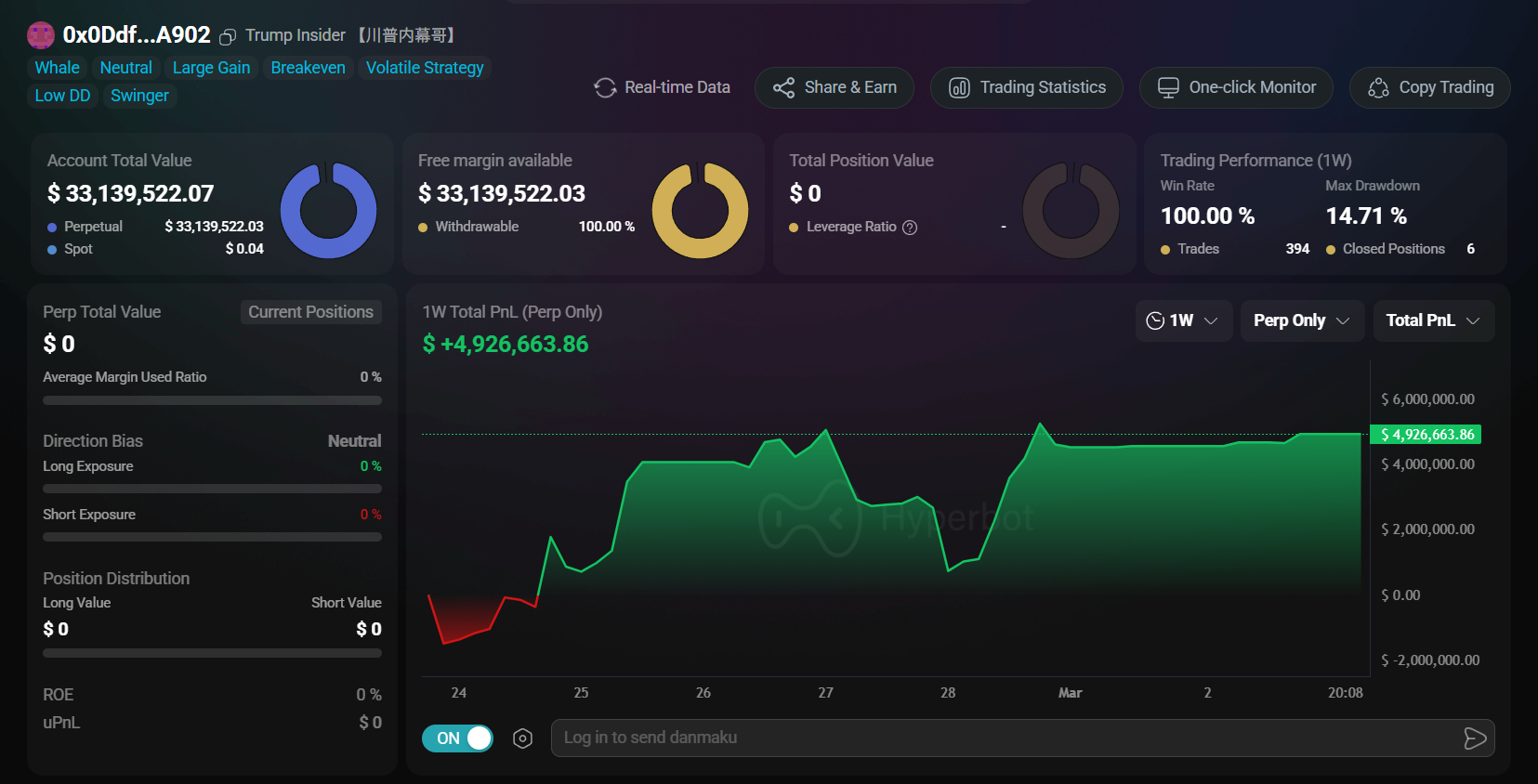The height and width of the screenshot is (784, 1538).
Task: Click the Leverage Ratio help icon
Action: [910, 228]
